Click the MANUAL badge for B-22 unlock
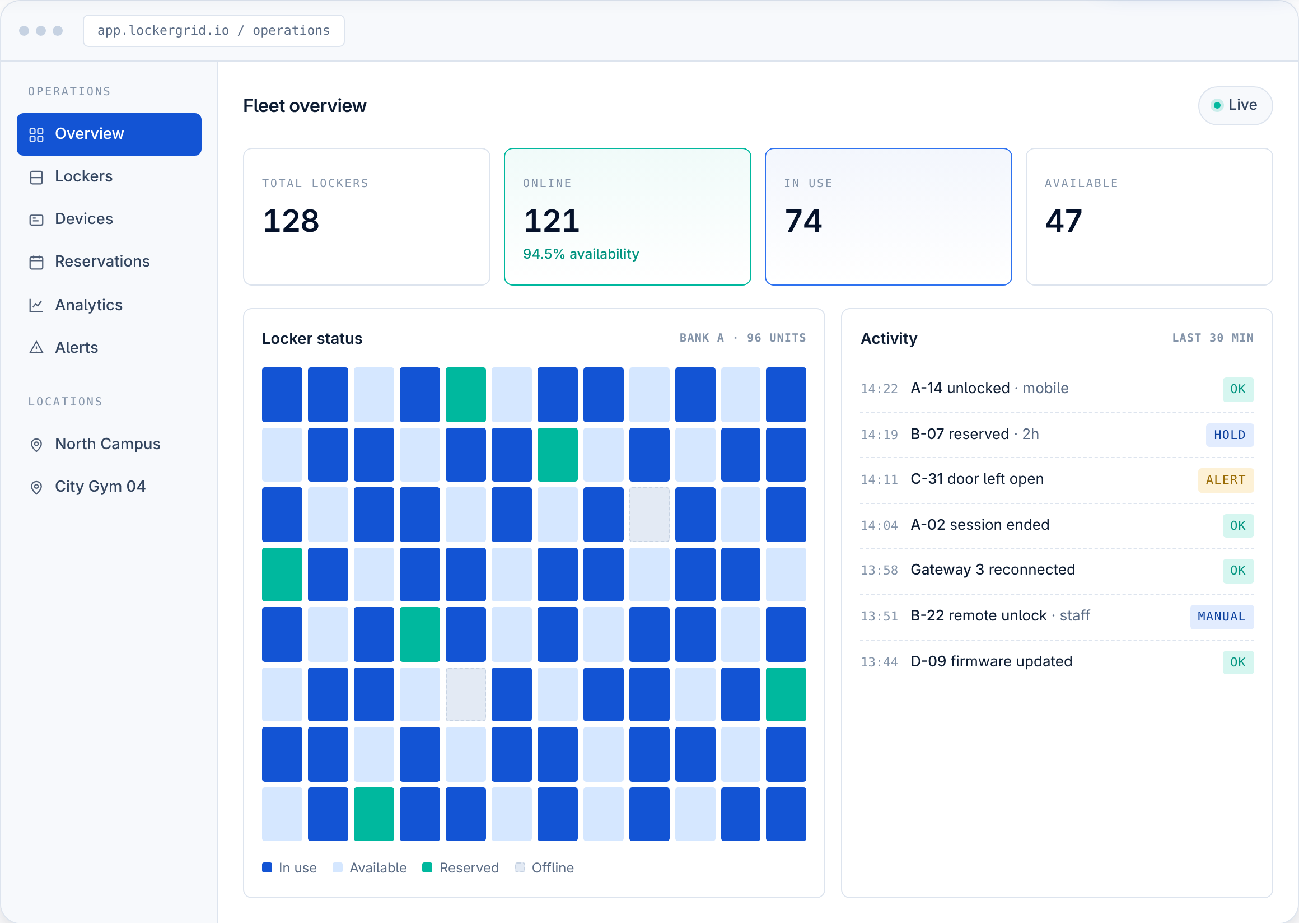The width and height of the screenshot is (1299, 924). click(x=1222, y=617)
